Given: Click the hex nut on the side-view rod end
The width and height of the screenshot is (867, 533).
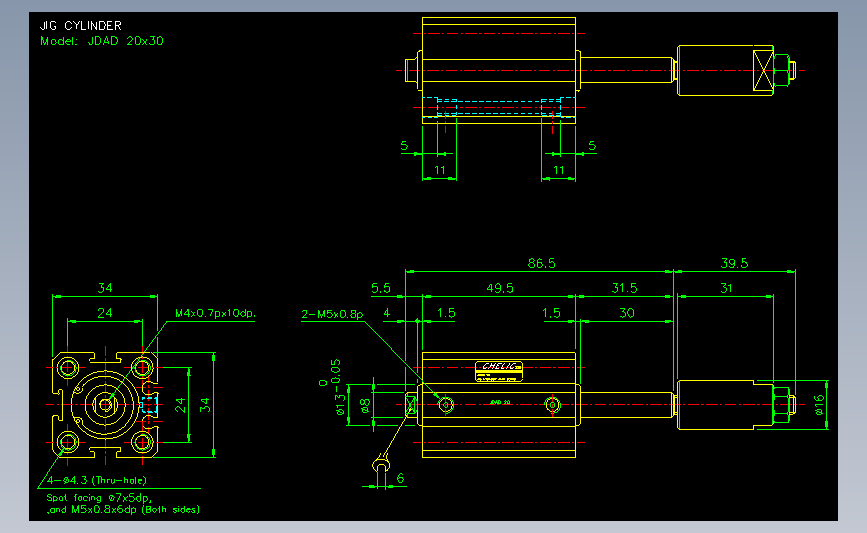Looking at the screenshot, I should (x=781, y=405).
